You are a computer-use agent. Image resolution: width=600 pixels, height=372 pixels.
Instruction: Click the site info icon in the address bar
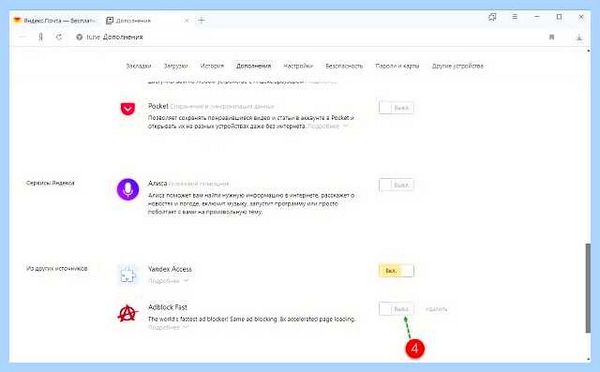[x=79, y=37]
